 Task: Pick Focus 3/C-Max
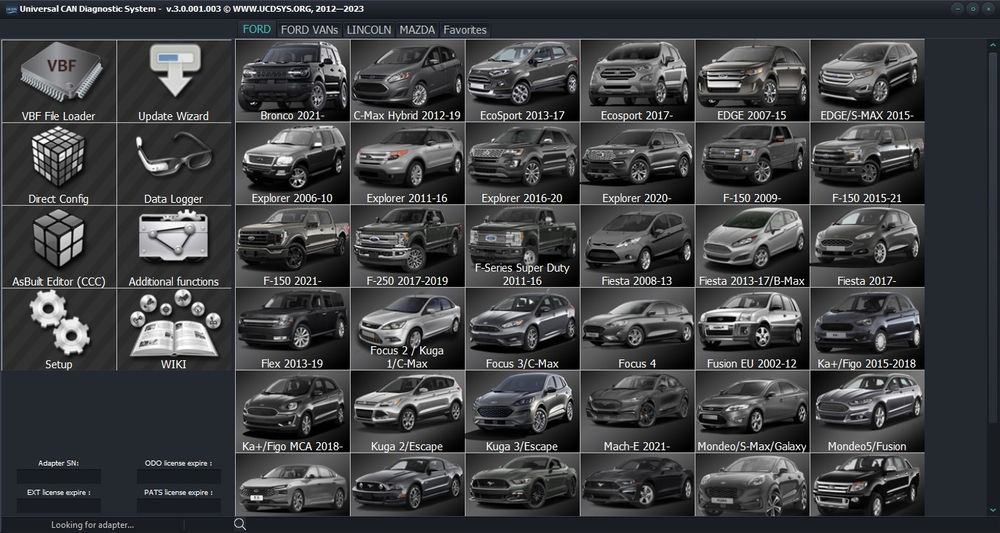click(x=522, y=329)
